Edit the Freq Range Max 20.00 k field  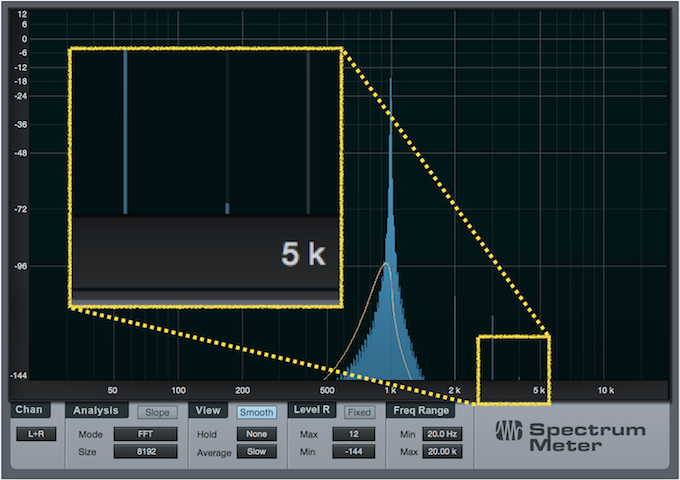click(x=442, y=451)
